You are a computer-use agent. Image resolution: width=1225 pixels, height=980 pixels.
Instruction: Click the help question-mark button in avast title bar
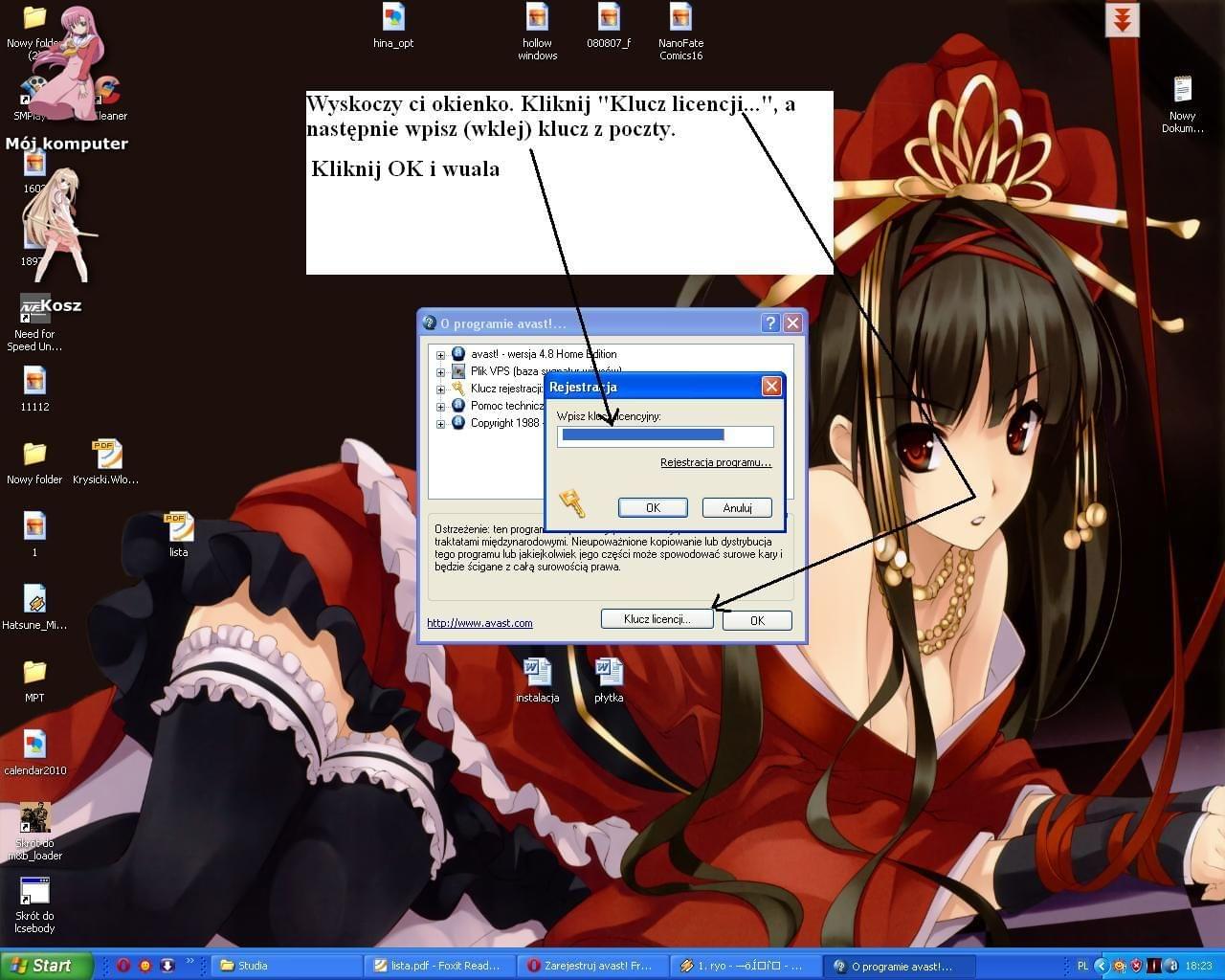769,323
